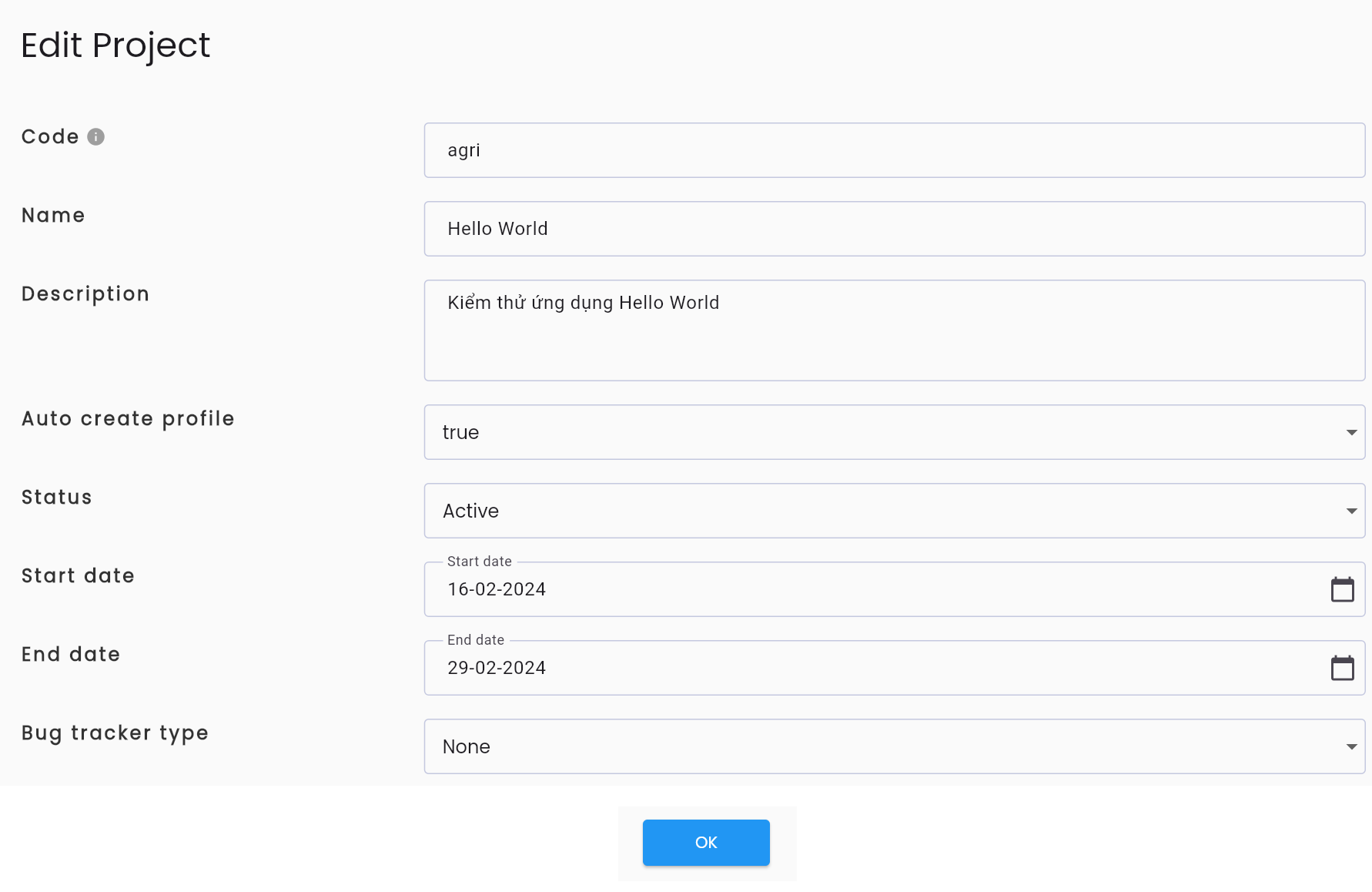Viewport: 1372px width, 892px height.
Task: Click the 'Bug tracker type' label
Action: point(115,733)
